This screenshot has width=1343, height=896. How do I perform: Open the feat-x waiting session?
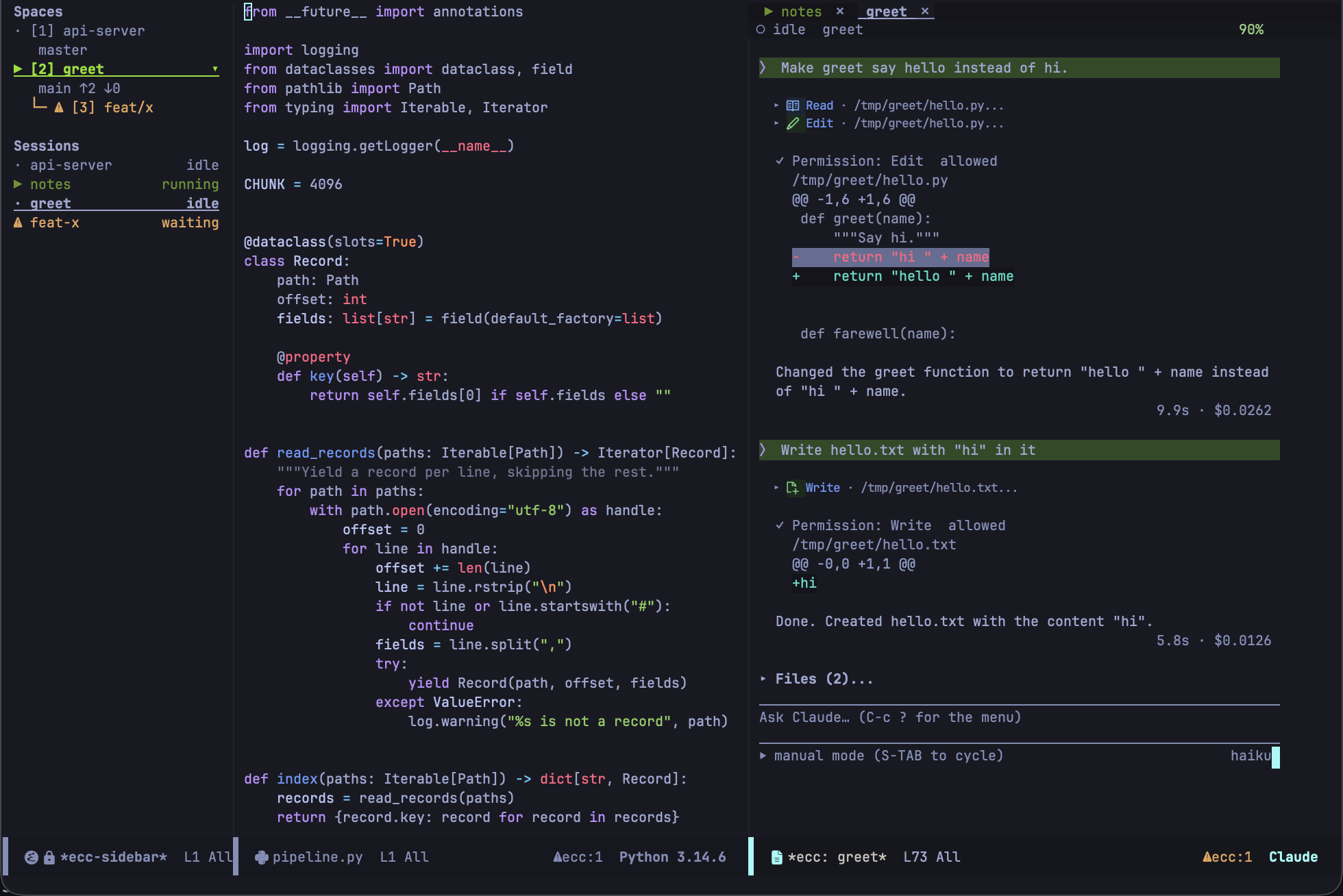(x=116, y=223)
